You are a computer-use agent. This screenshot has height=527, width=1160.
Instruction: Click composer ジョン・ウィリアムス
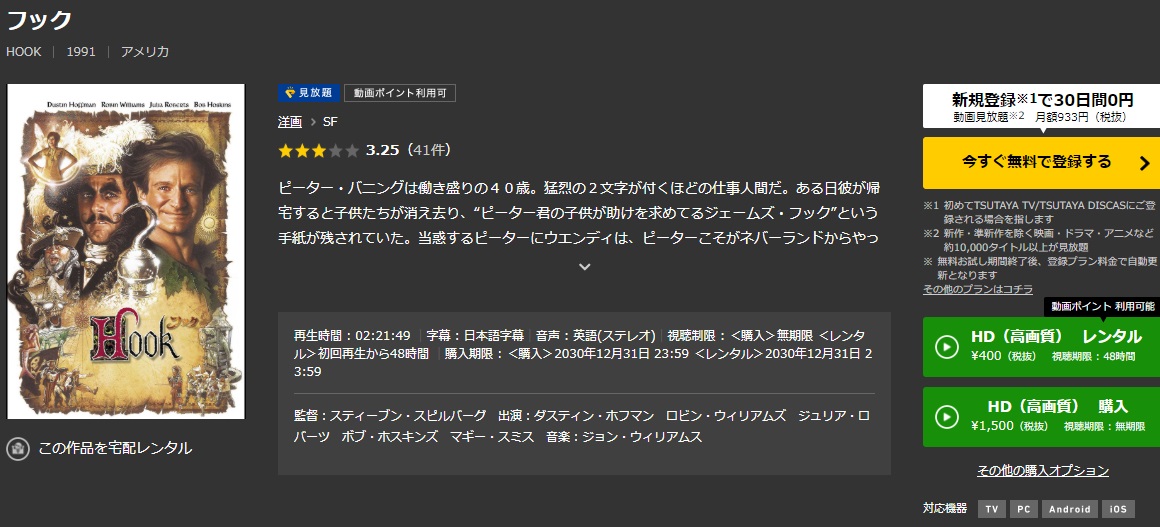641,436
